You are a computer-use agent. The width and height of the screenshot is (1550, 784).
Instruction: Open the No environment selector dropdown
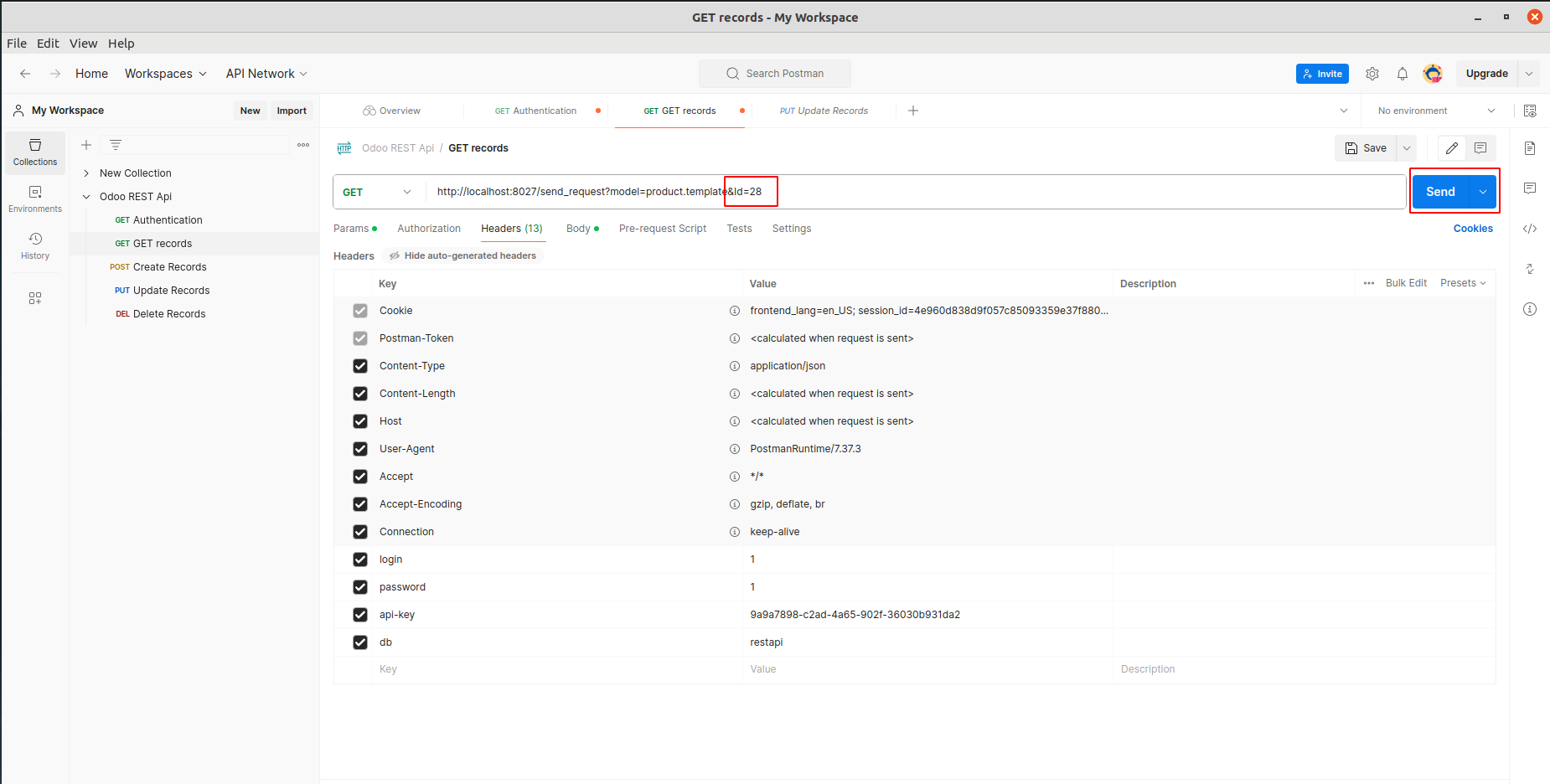pyautogui.click(x=1436, y=111)
